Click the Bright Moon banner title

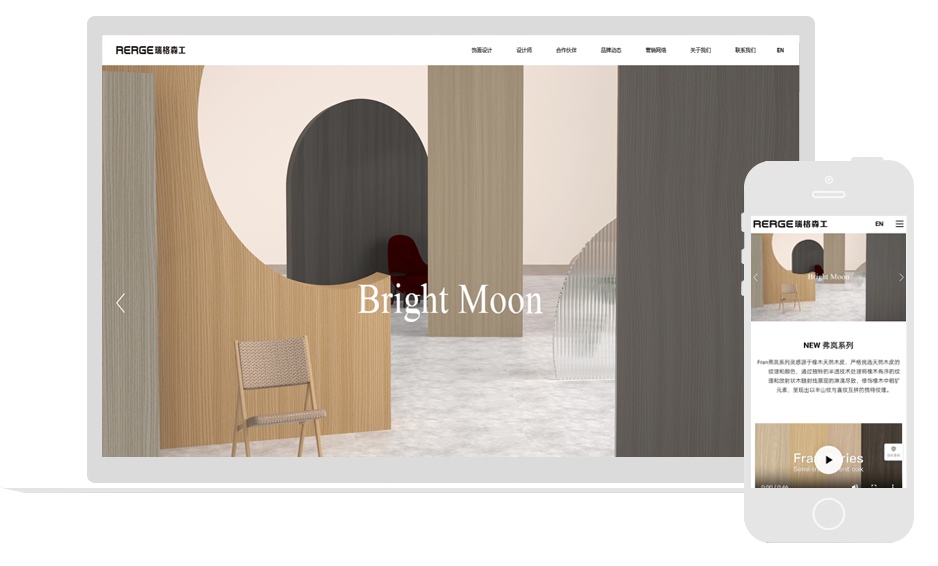[x=450, y=300]
